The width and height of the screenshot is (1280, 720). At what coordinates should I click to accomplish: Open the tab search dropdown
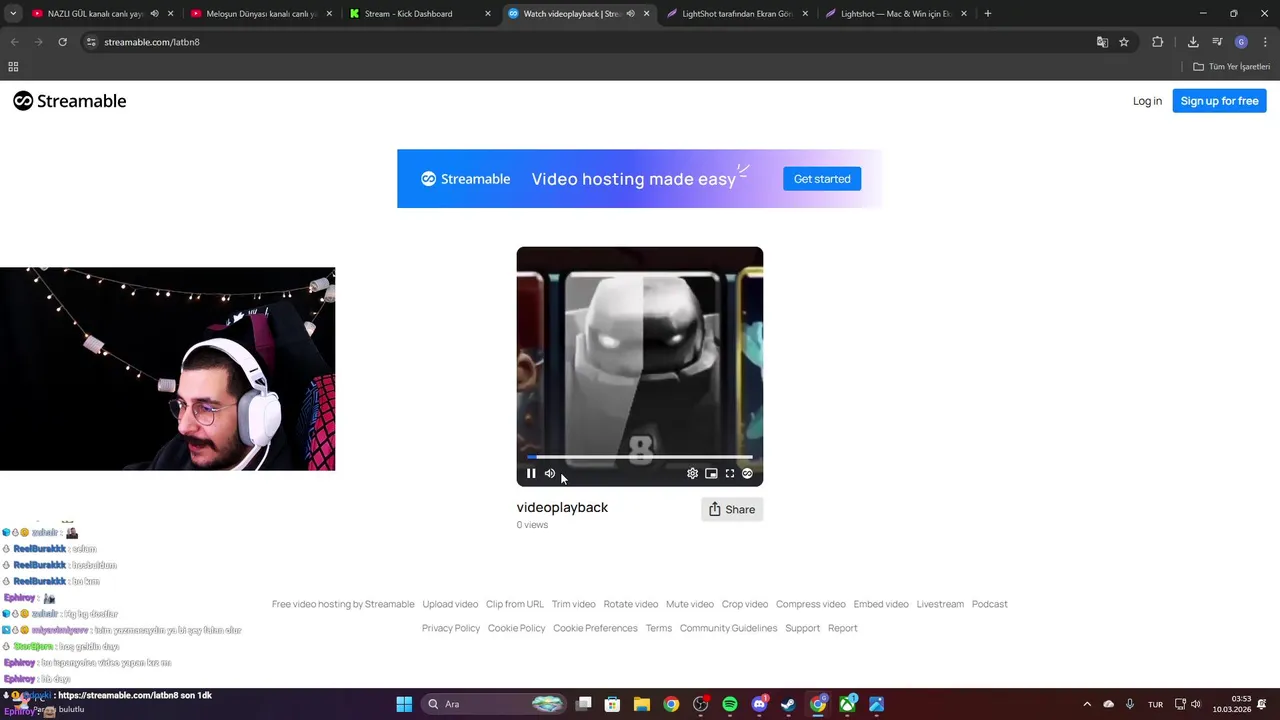pyautogui.click(x=13, y=14)
